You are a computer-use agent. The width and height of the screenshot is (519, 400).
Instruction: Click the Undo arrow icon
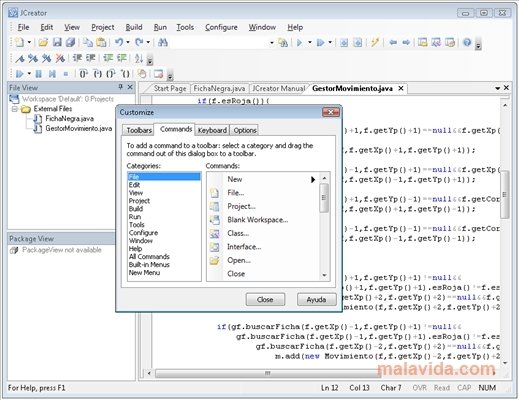(119, 42)
